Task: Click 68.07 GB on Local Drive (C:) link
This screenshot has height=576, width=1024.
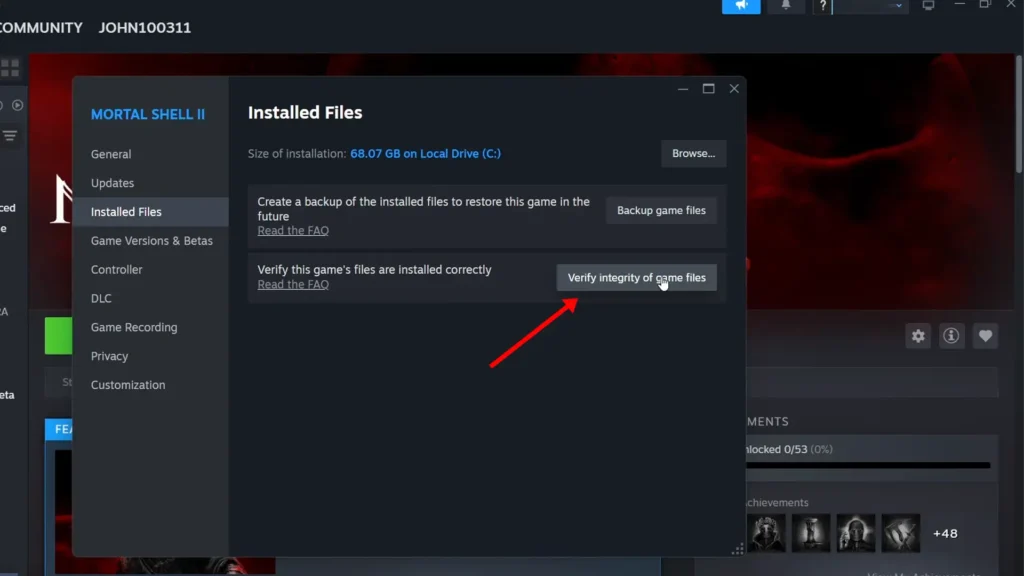Action: (x=425, y=153)
